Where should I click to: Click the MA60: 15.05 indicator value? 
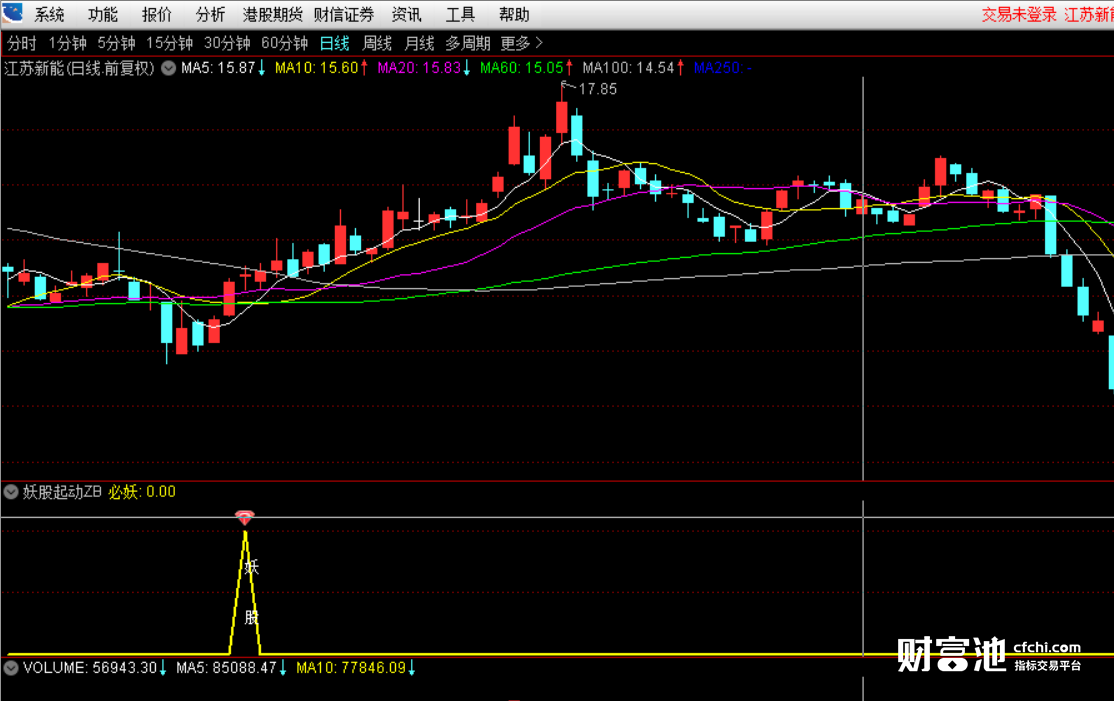click(x=526, y=68)
